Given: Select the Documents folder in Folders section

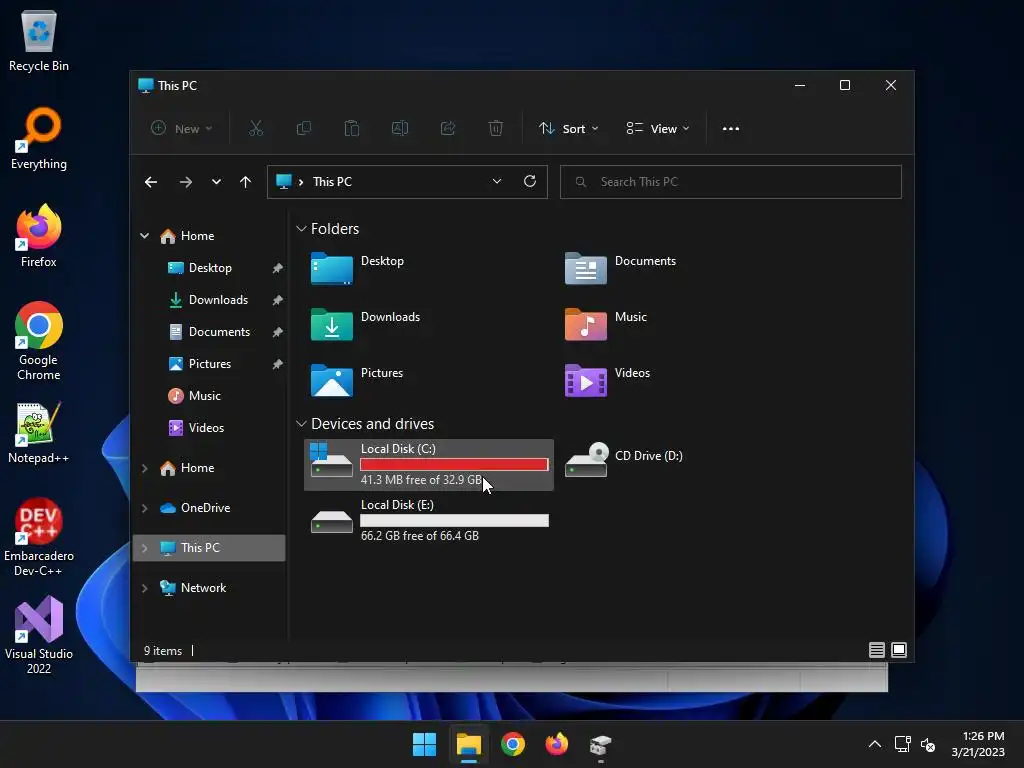Looking at the screenshot, I should [620, 268].
